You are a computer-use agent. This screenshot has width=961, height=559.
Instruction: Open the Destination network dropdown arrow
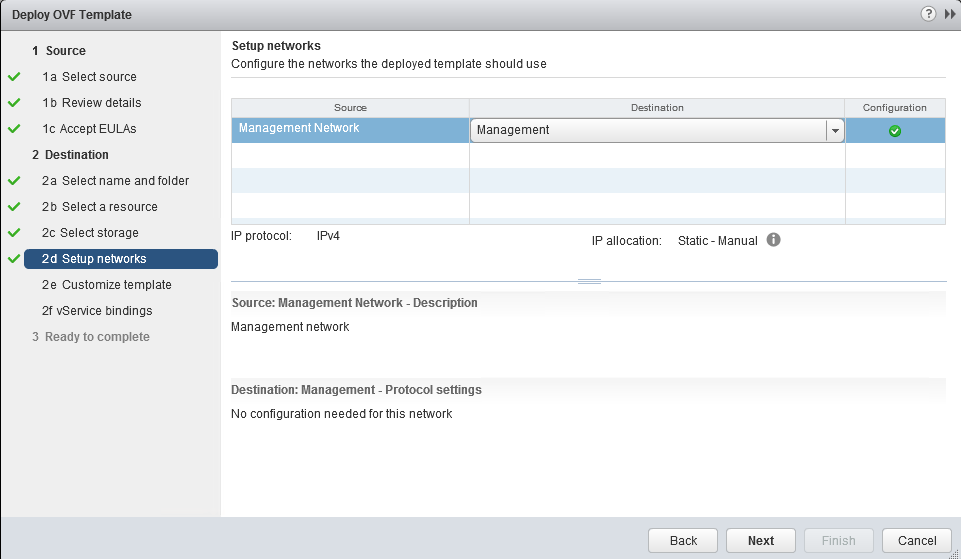834,130
